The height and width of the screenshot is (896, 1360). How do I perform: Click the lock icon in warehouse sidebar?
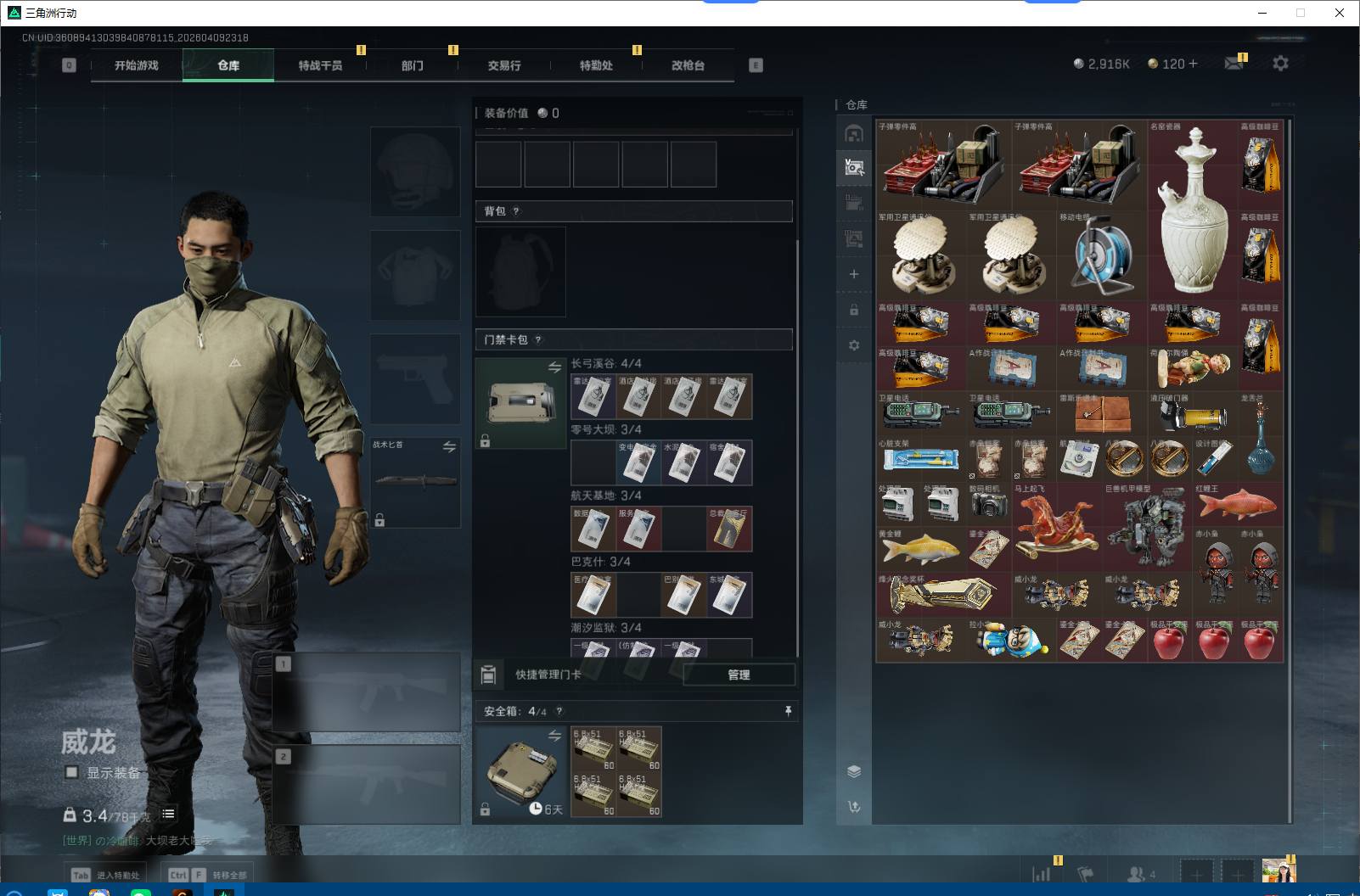click(854, 310)
